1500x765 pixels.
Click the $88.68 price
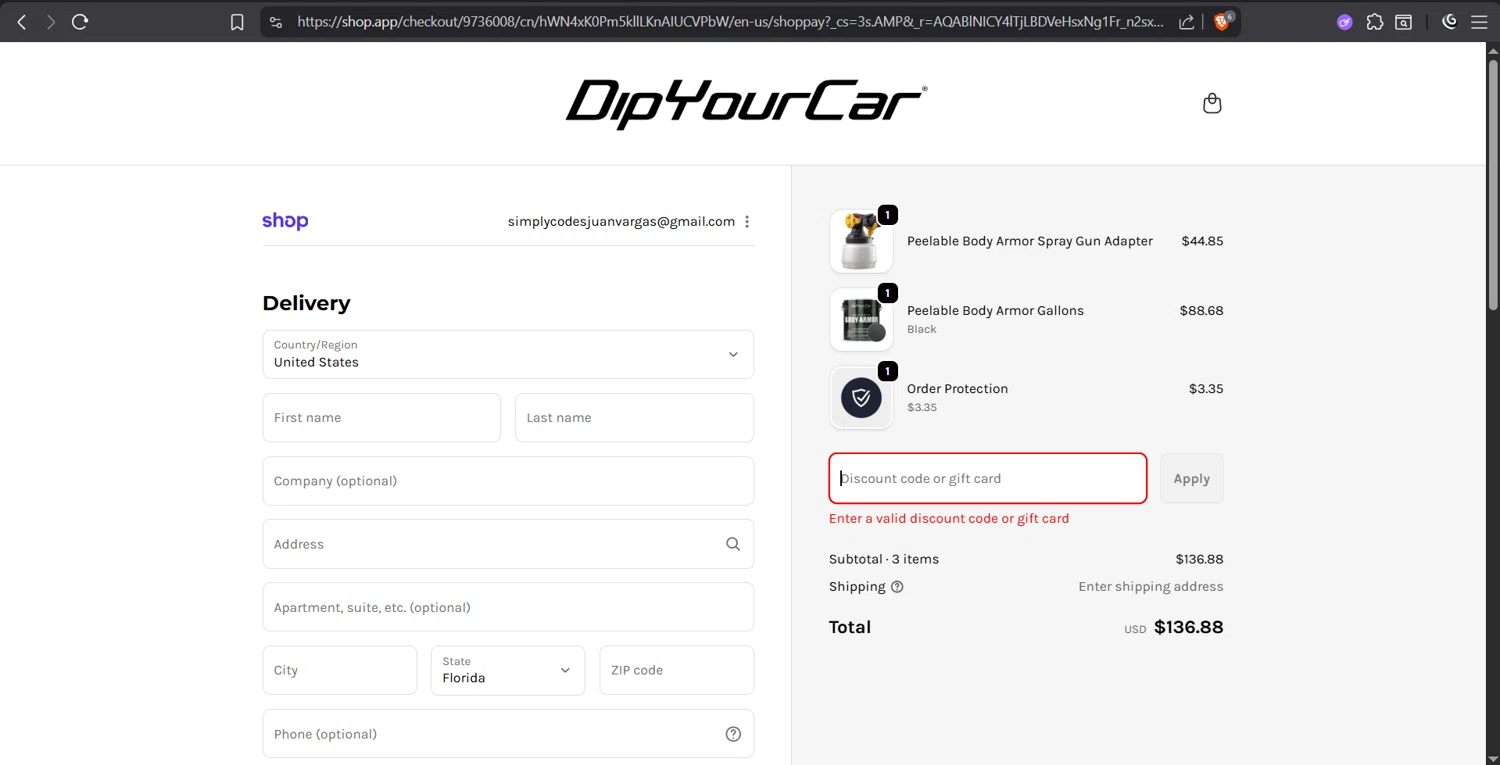point(1201,311)
